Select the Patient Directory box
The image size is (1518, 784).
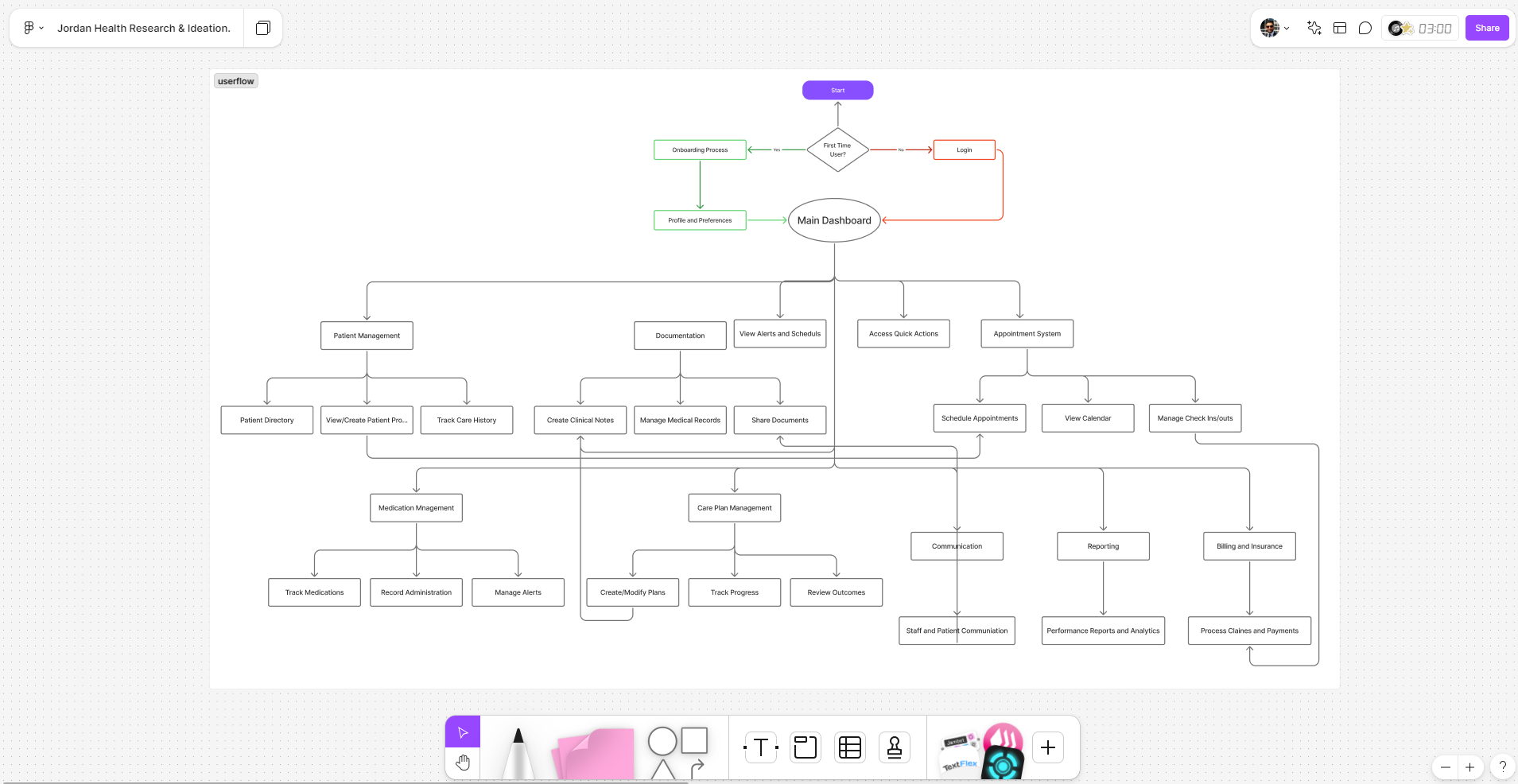click(x=267, y=420)
